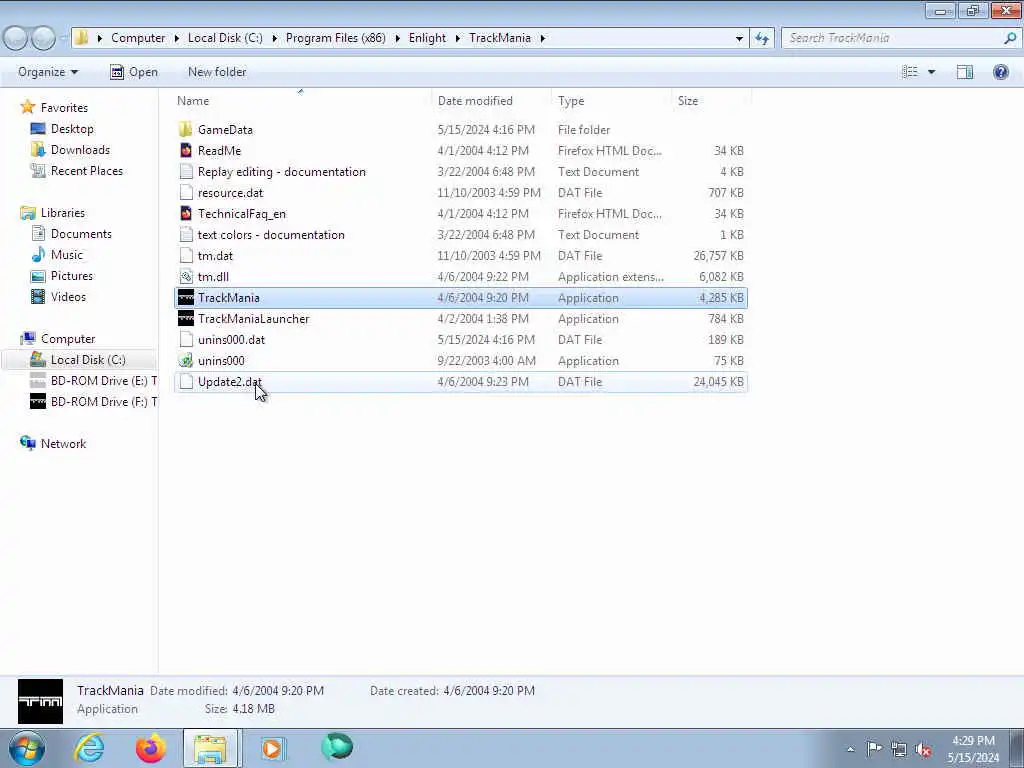
Task: Select the TrackManiaLauncher application icon
Action: 185,319
